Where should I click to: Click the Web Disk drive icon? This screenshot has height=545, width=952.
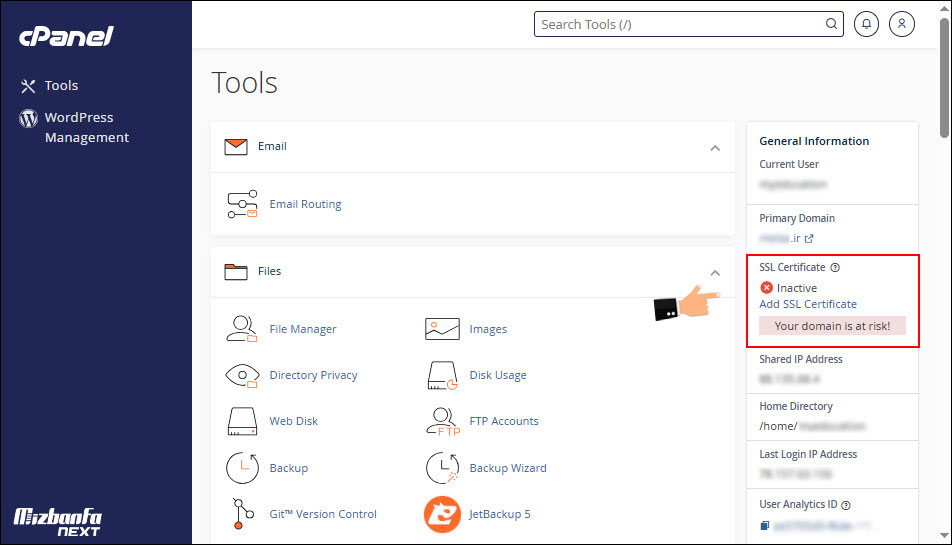point(242,421)
